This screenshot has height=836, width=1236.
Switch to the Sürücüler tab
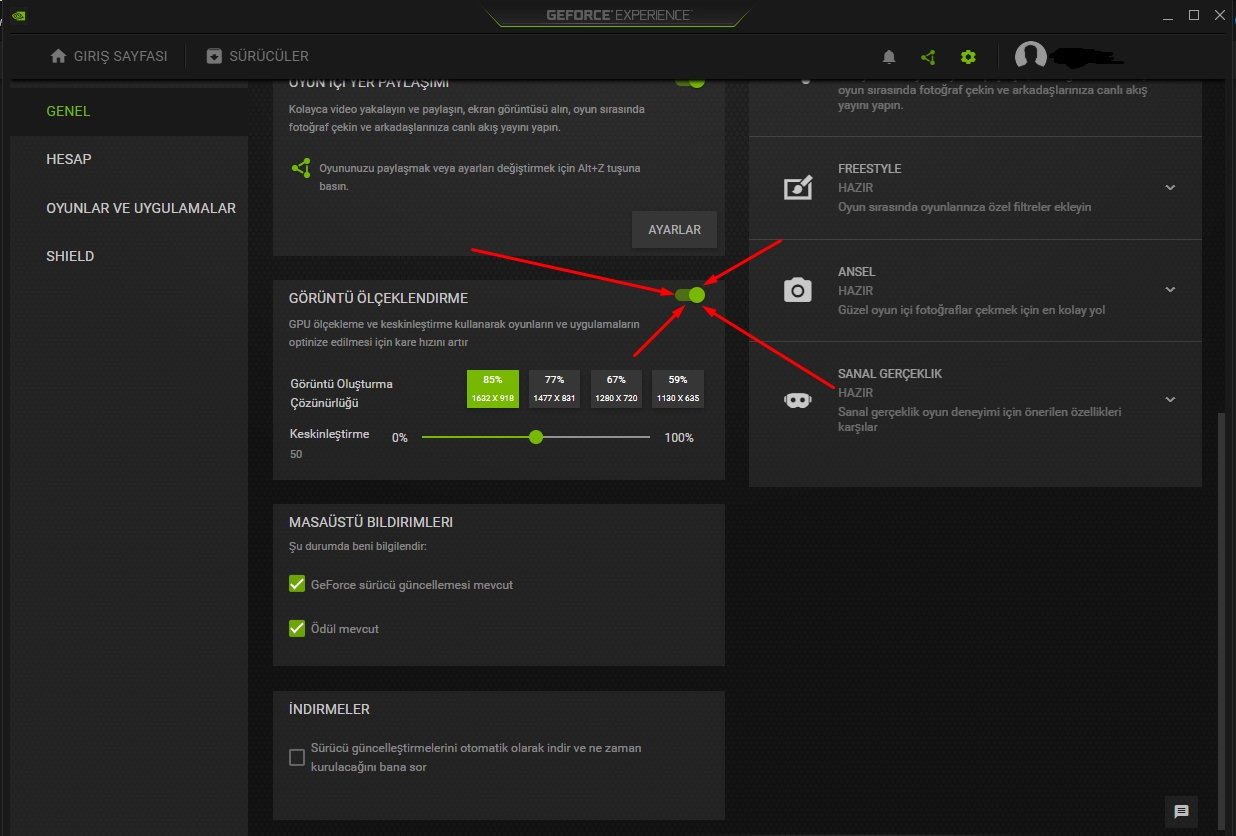(258, 56)
